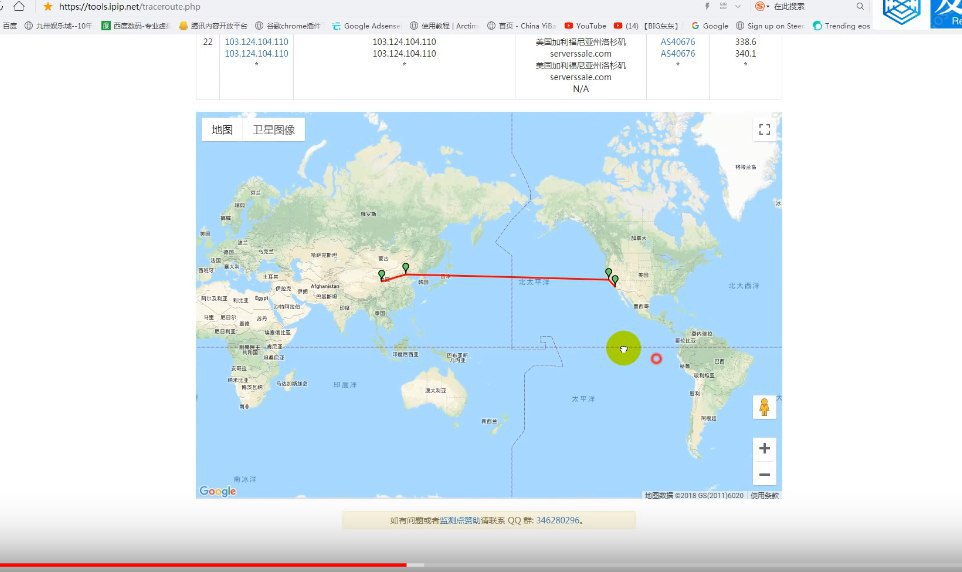Image resolution: width=962 pixels, height=572 pixels.
Task: Open the Google Adsense bookmark
Action: pos(369,26)
